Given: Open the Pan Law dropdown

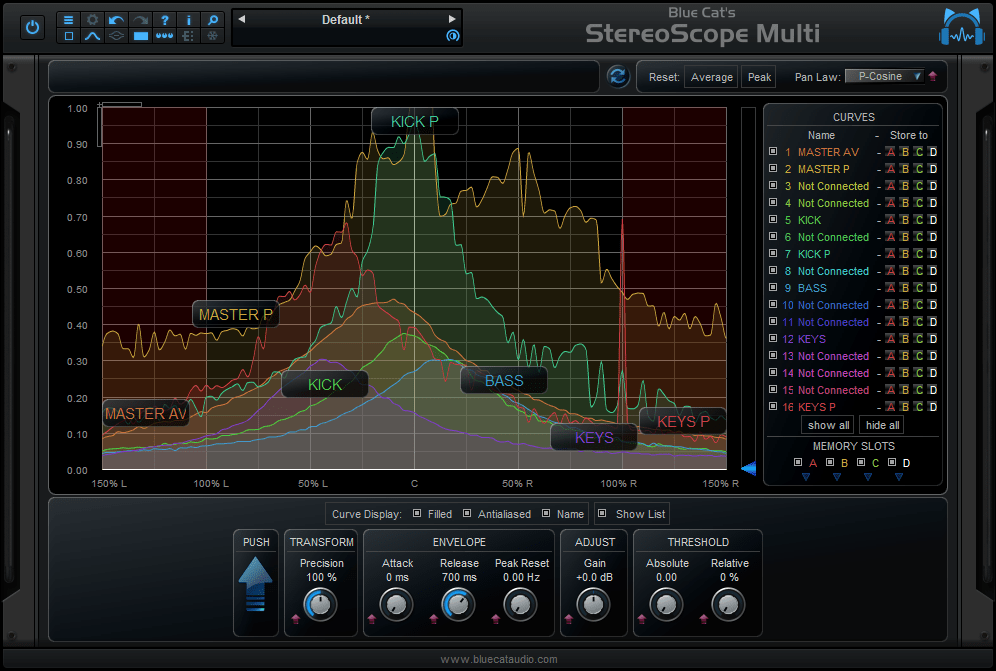Looking at the screenshot, I should (x=885, y=76).
